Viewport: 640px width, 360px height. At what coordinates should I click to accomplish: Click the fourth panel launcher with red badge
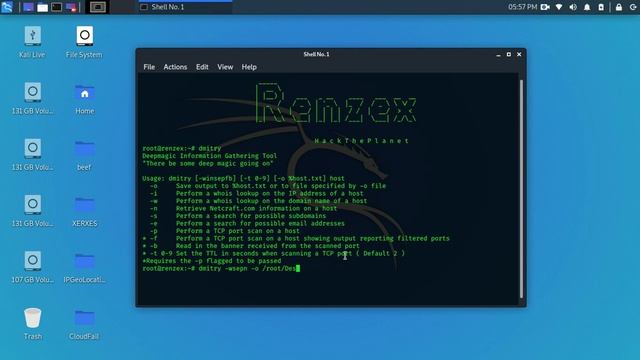[71, 7]
